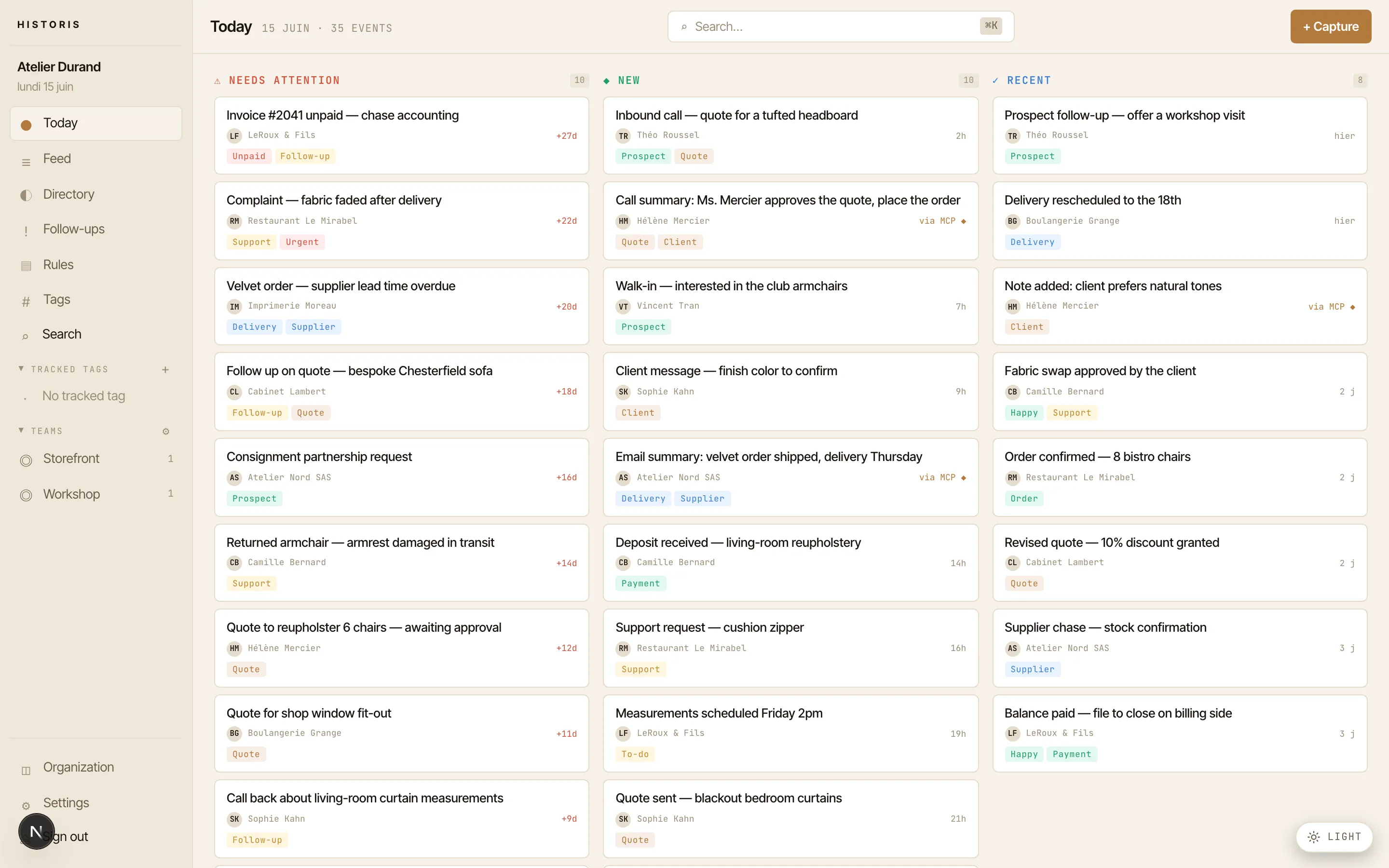Click the To-do tag on Measurements card
The height and width of the screenshot is (868, 1389).
(635, 754)
